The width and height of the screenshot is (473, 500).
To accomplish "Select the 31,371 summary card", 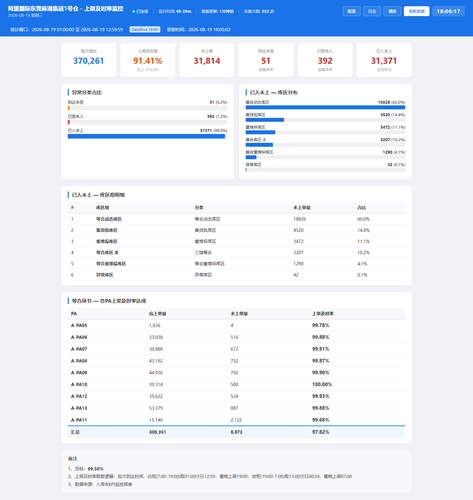I will pos(384,60).
